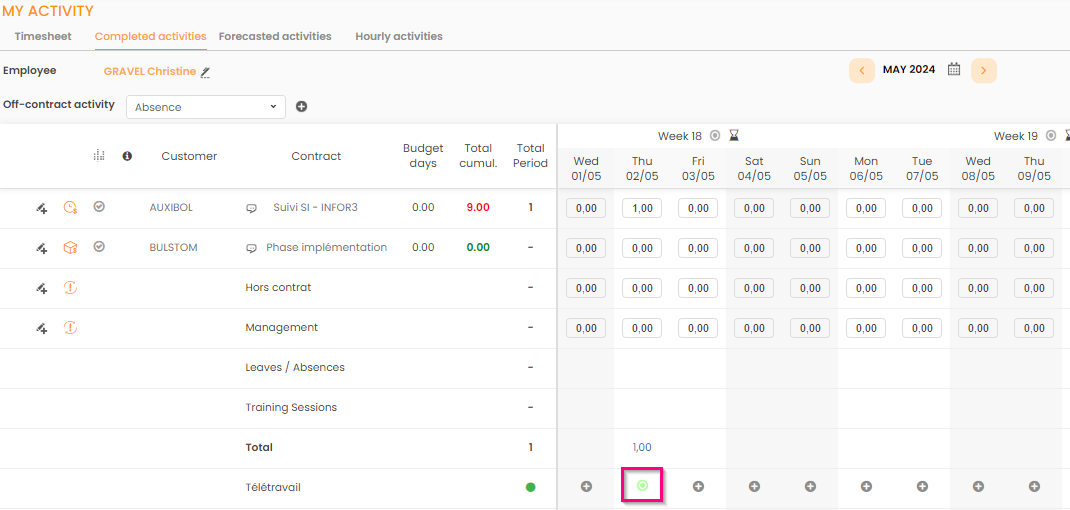Open comment bubble for Suivi SI - INFOR3
The height and width of the screenshot is (510, 1070).
point(252,208)
